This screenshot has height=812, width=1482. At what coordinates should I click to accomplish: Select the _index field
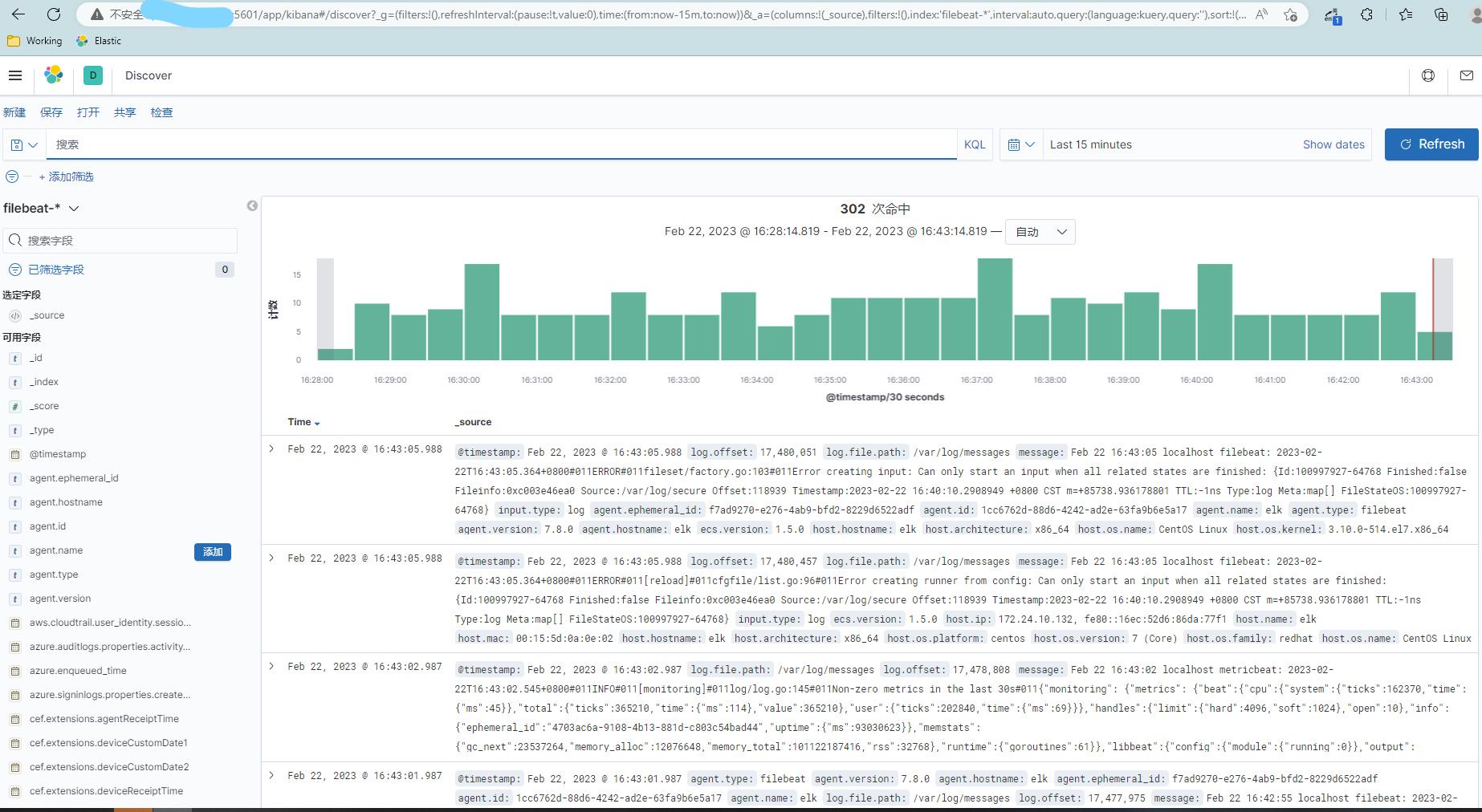(44, 382)
